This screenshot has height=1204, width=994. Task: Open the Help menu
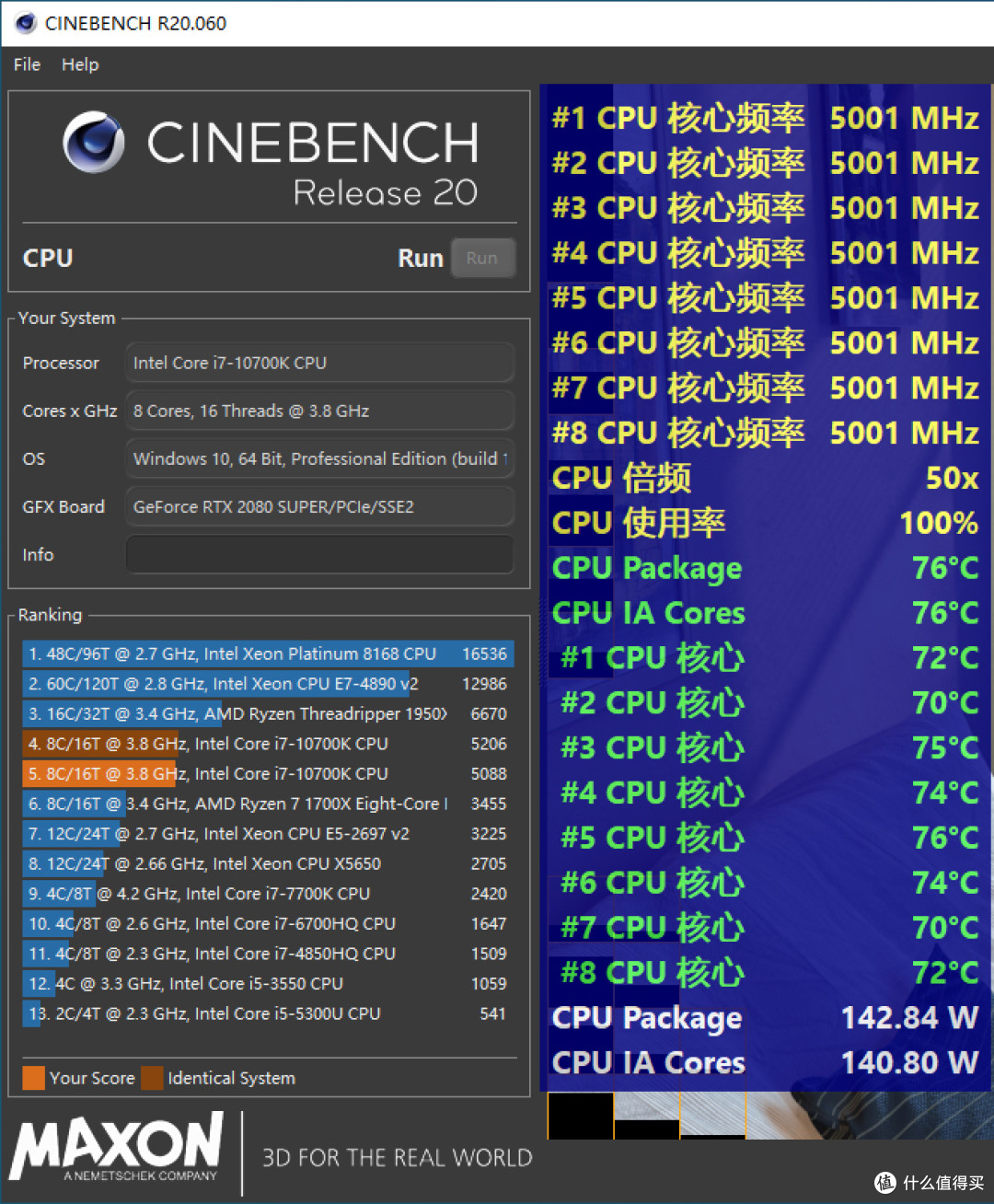pos(80,64)
